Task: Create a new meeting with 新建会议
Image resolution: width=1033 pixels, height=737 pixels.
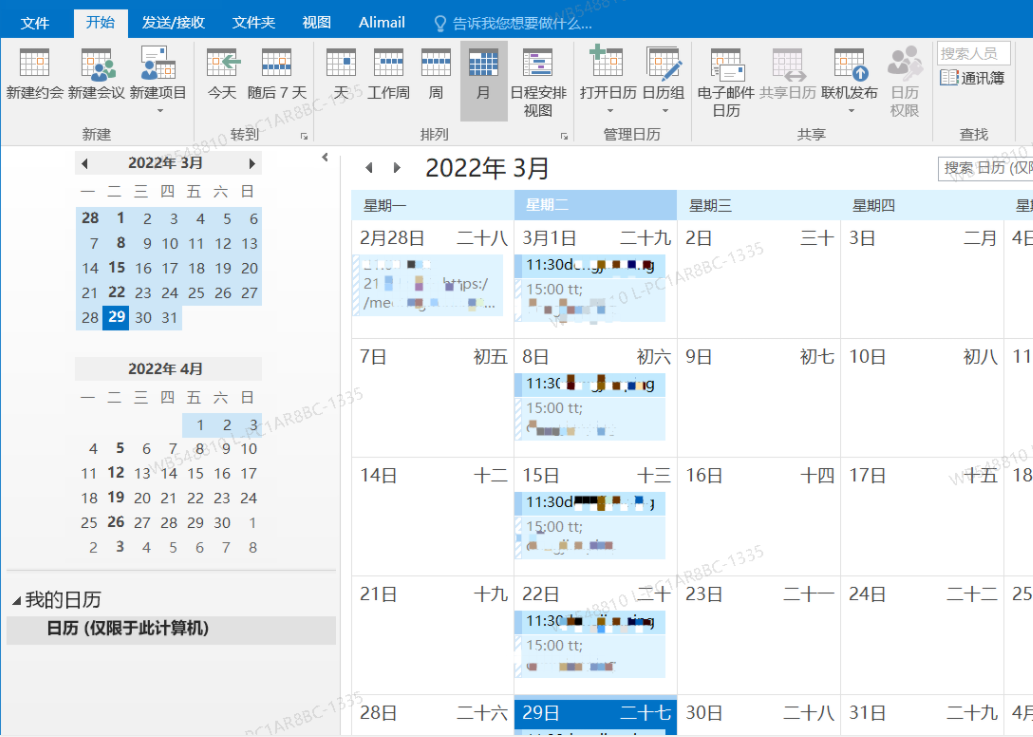Action: coord(96,74)
